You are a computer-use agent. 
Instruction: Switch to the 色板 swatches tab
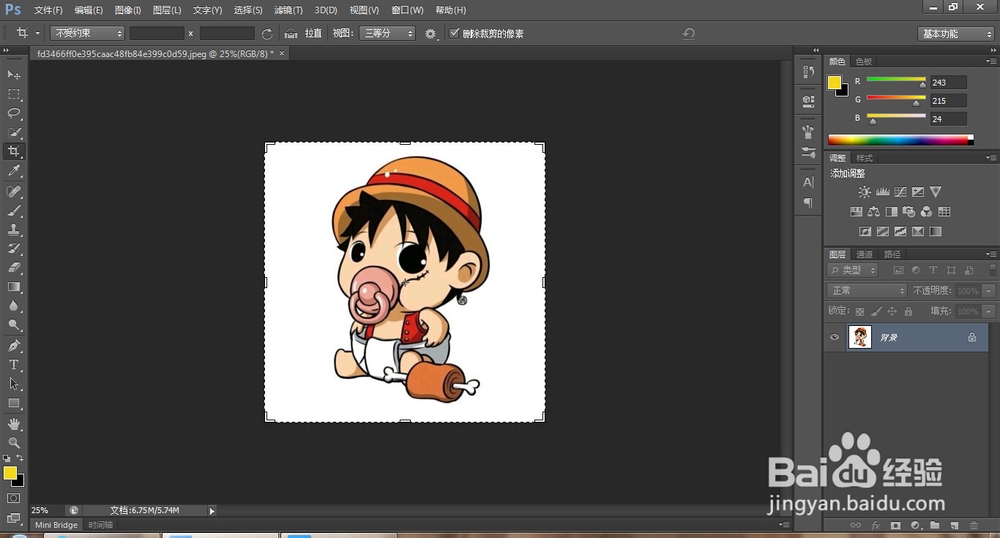coord(864,61)
